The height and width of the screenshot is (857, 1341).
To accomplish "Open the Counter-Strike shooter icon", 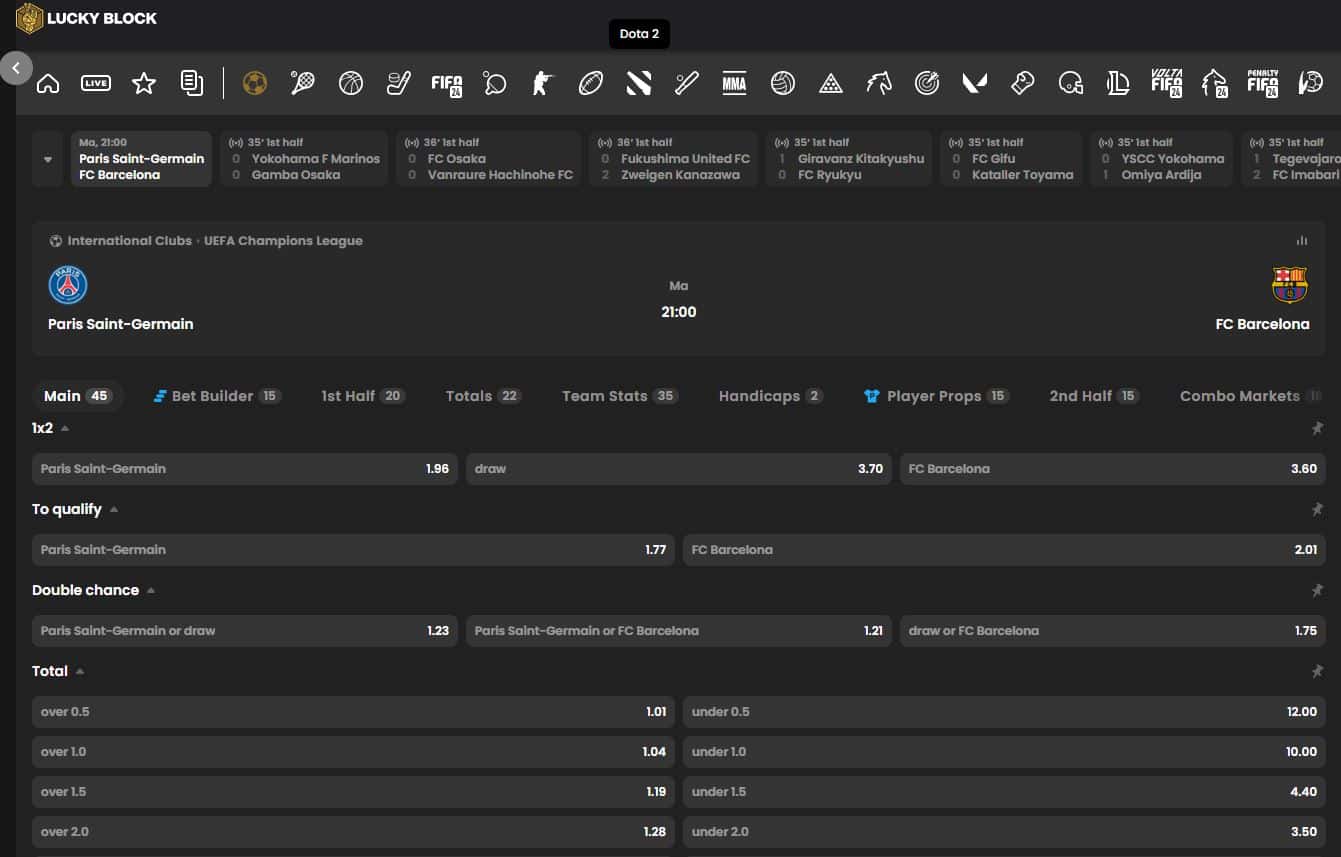I will [x=543, y=84].
